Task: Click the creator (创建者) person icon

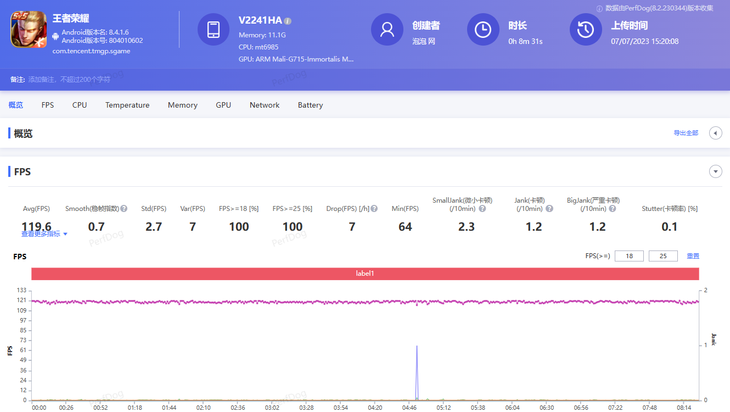Action: tap(386, 30)
